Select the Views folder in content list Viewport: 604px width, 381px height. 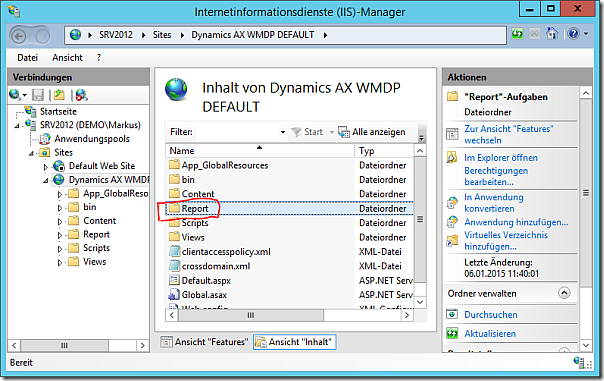[x=193, y=237]
